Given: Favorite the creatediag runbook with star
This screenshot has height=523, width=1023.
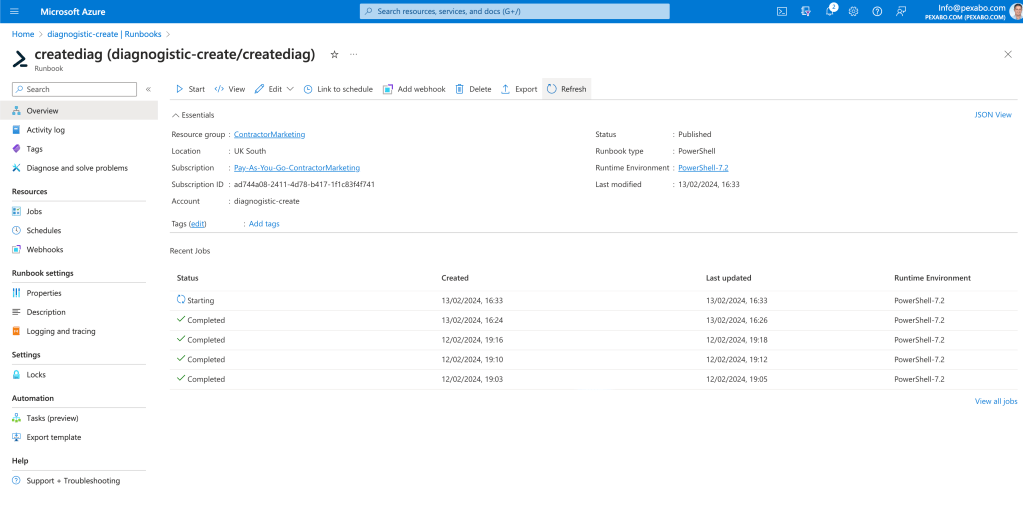Looking at the screenshot, I should (x=334, y=55).
